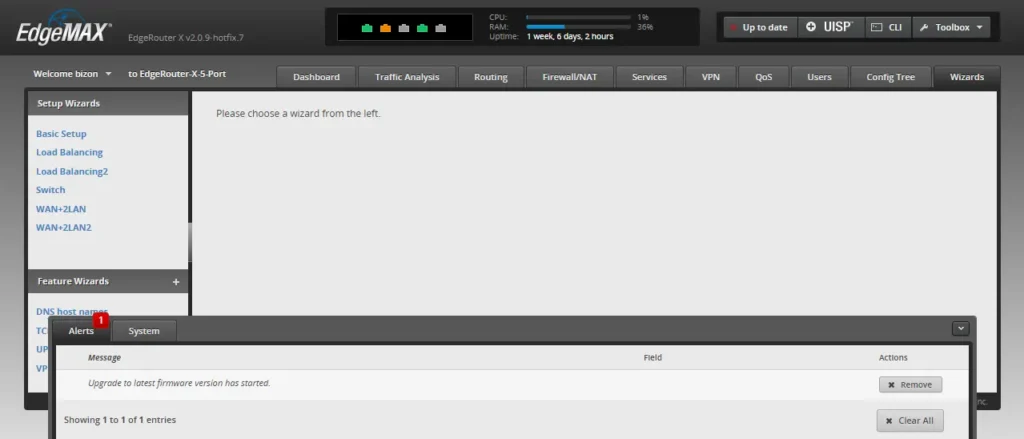
Task: Launch the CLI terminal
Action: tap(884, 27)
